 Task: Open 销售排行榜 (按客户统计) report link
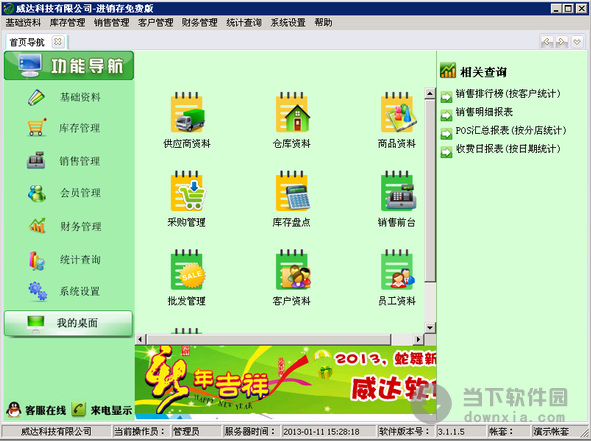(508, 93)
